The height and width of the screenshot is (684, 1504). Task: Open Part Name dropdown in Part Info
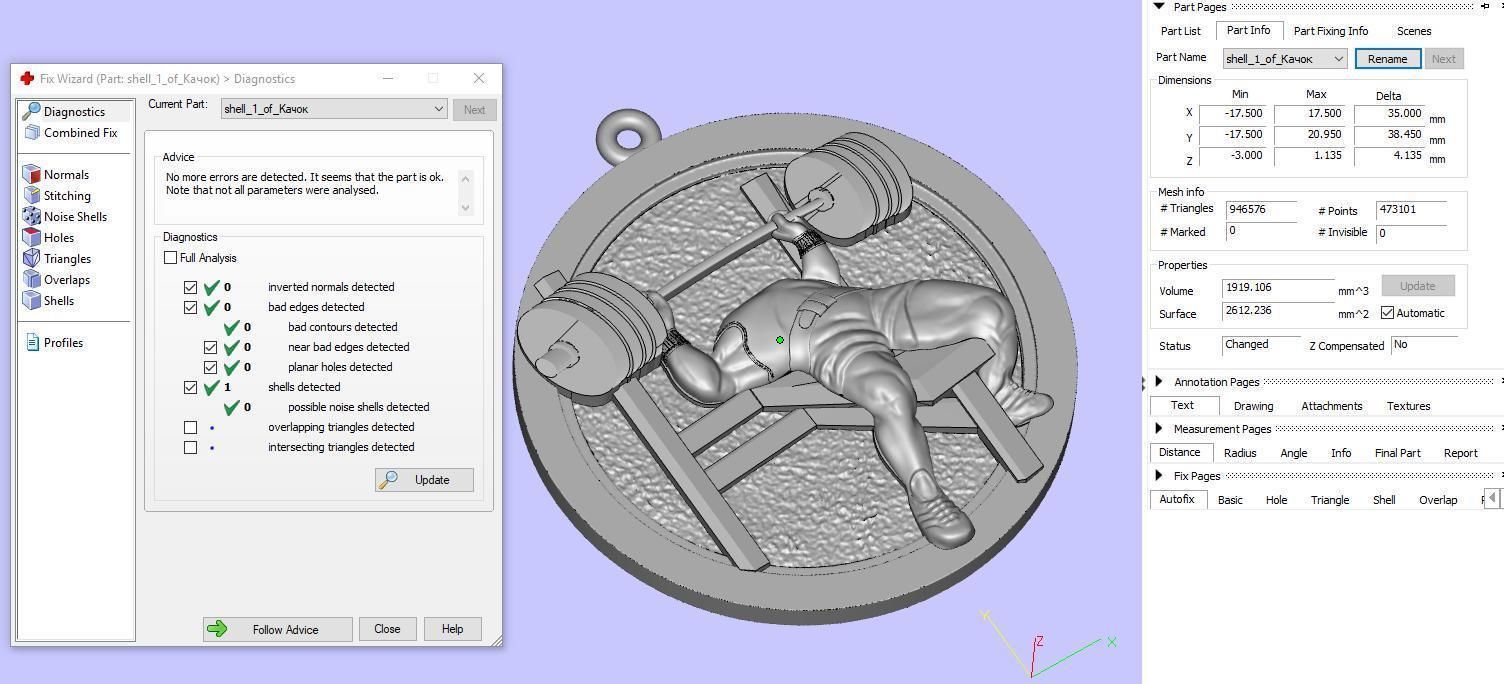(x=1285, y=59)
